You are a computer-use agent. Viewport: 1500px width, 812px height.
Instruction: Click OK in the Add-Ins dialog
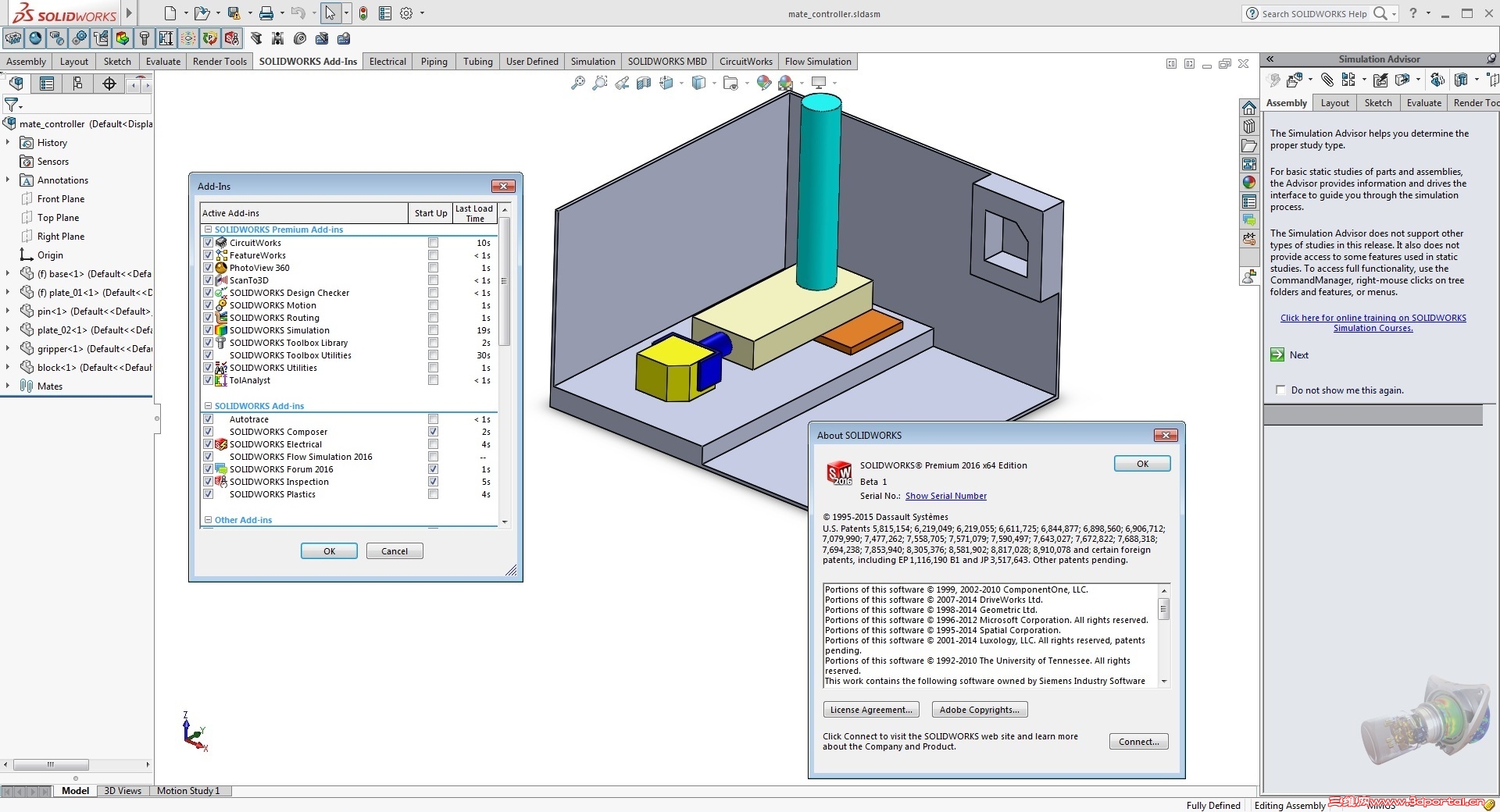(329, 551)
